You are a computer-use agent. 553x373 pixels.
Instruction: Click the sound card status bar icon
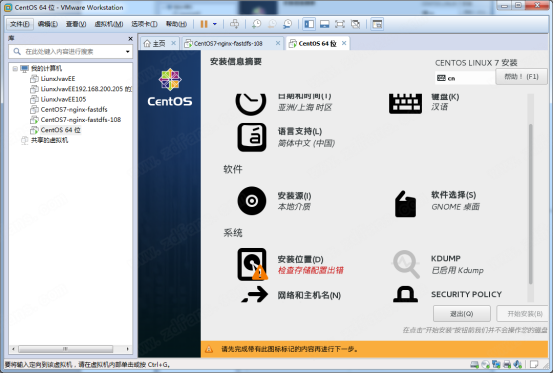pyautogui.click(x=518, y=365)
